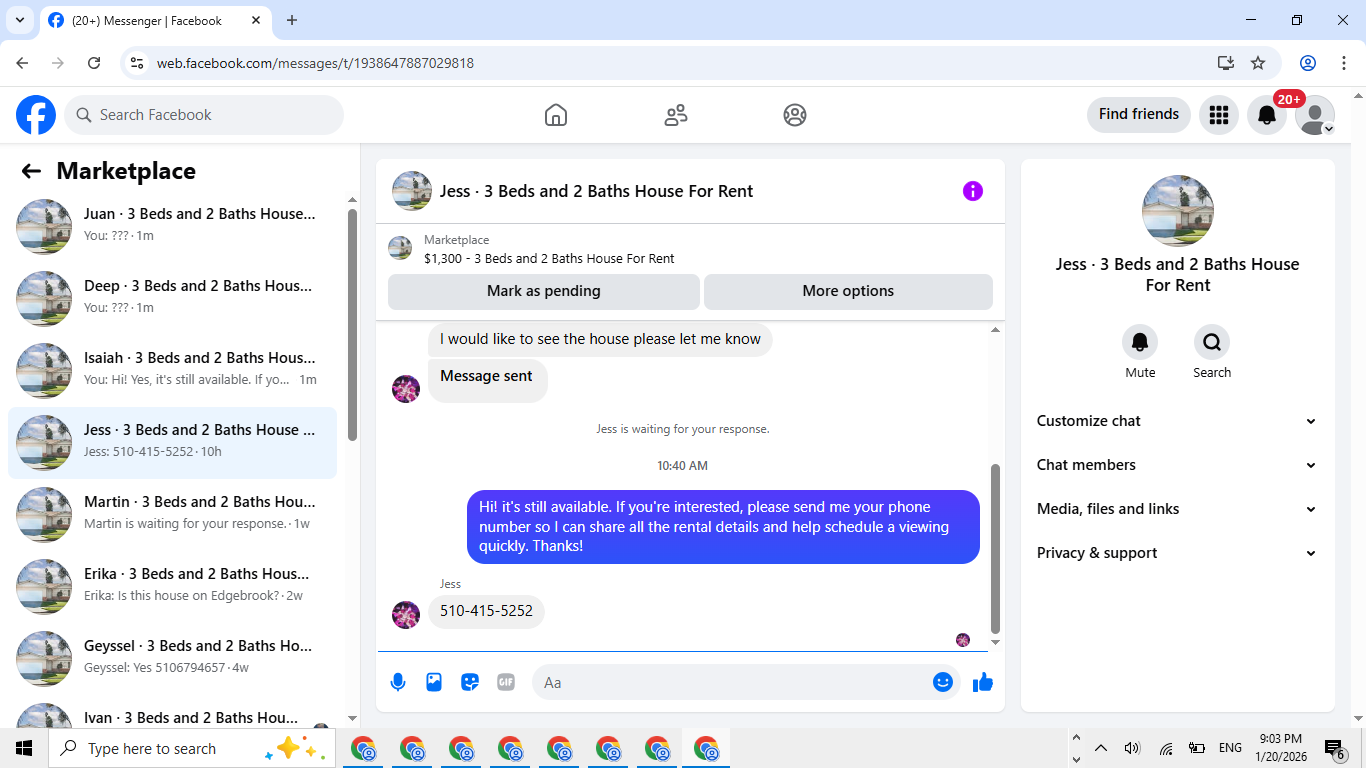Open the notifications bell icon
Image resolution: width=1366 pixels, height=768 pixels.
[x=1267, y=115]
